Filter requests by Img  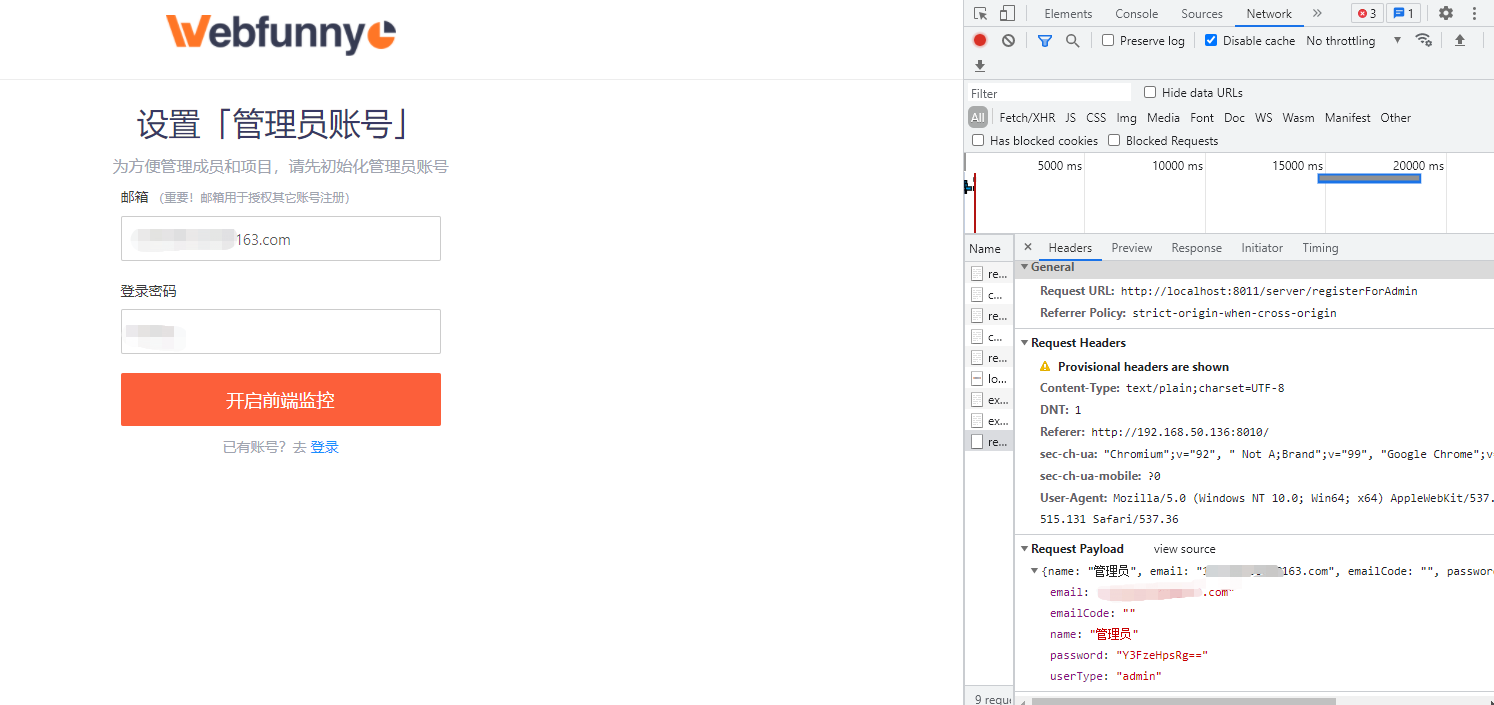click(1127, 117)
